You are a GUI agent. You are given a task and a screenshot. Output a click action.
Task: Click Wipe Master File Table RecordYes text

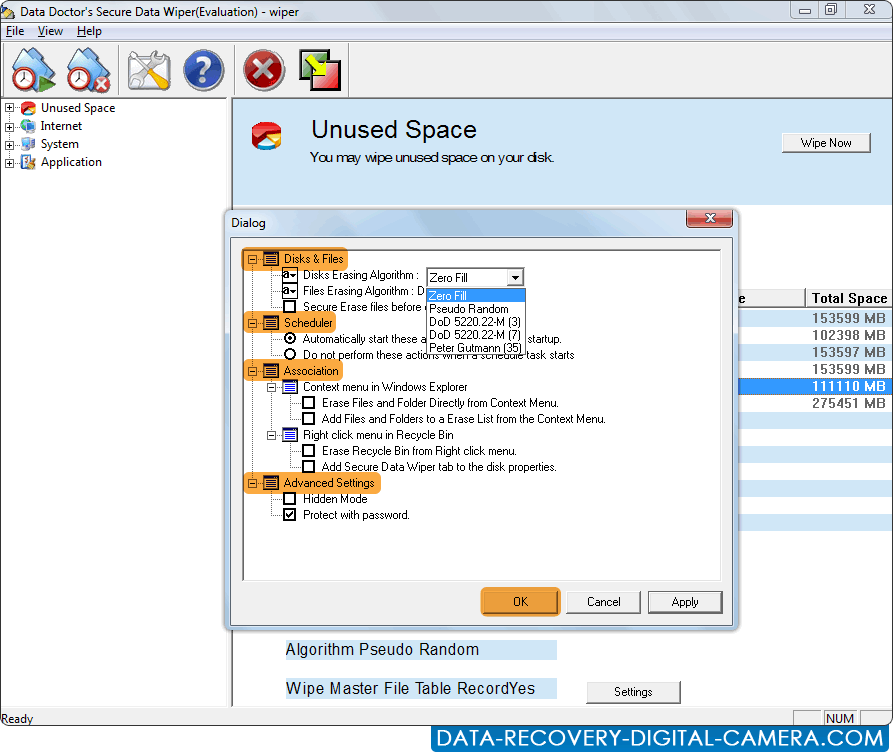[411, 689]
